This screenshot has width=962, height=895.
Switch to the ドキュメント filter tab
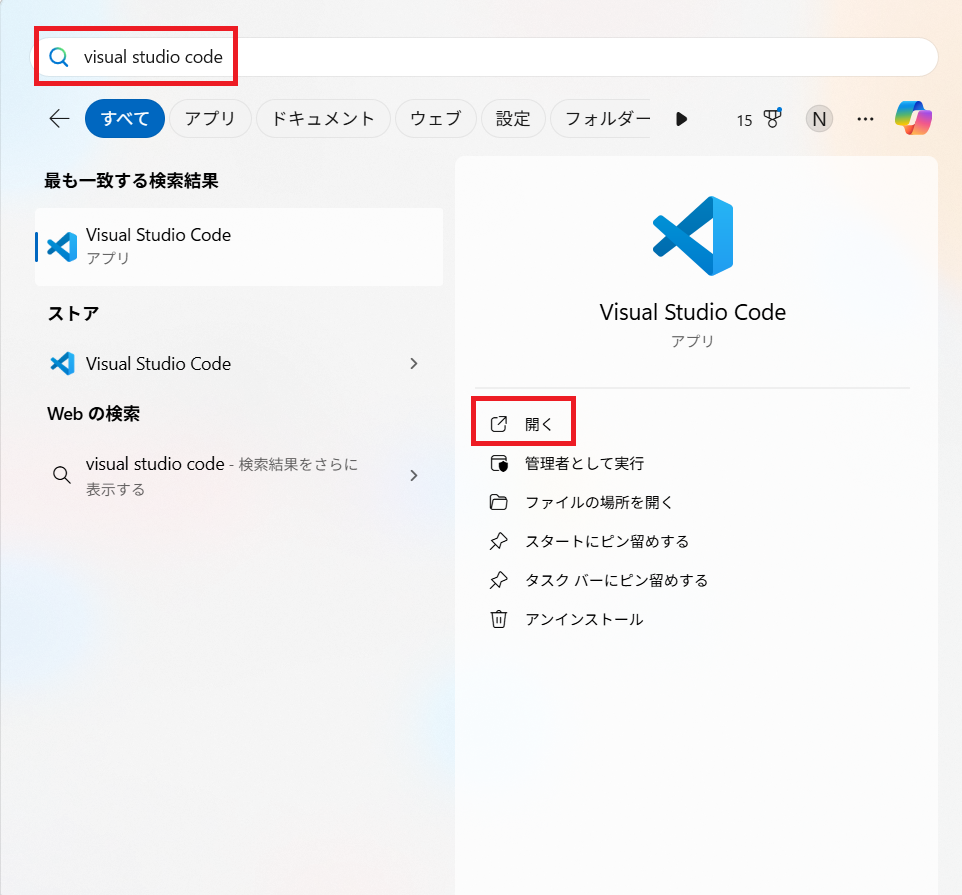[x=323, y=119]
